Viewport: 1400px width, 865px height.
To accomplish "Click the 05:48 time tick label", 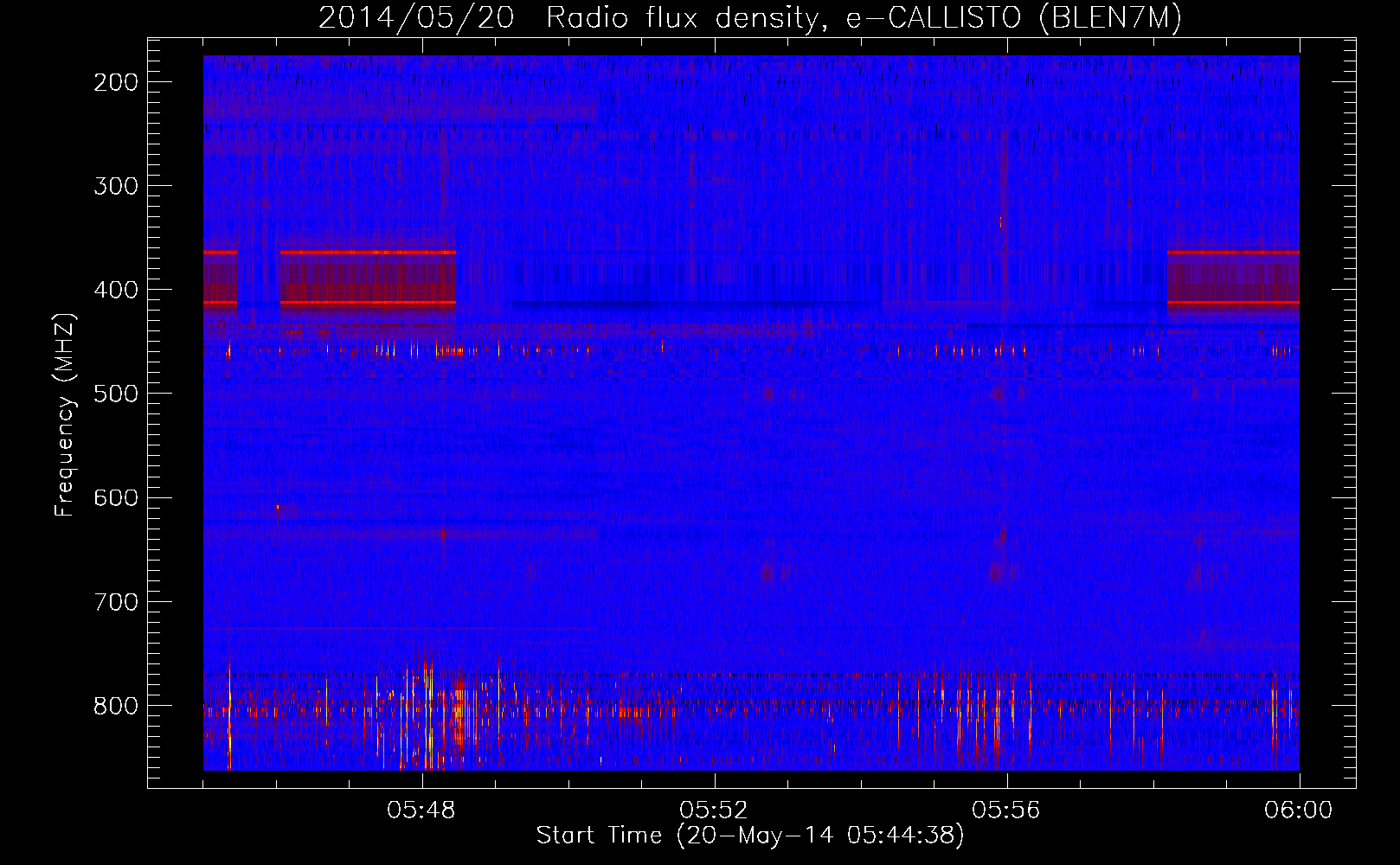I will click(x=422, y=811).
